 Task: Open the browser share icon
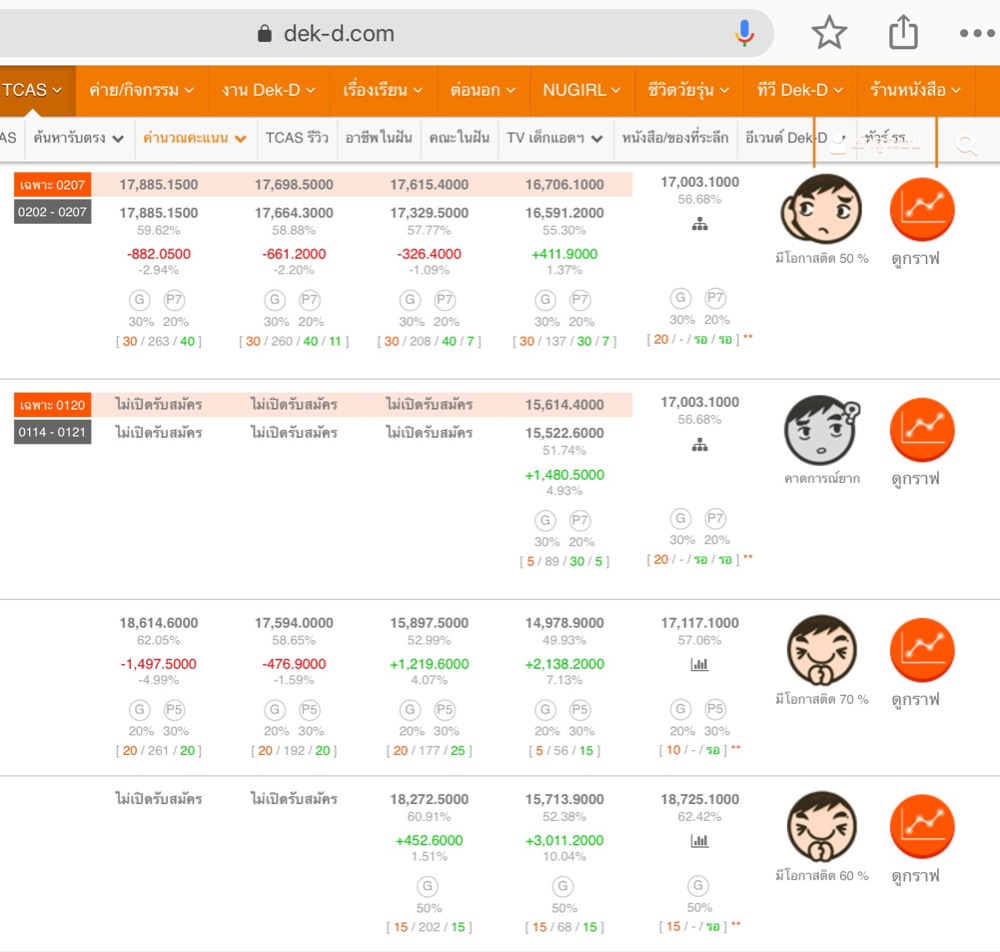(903, 33)
